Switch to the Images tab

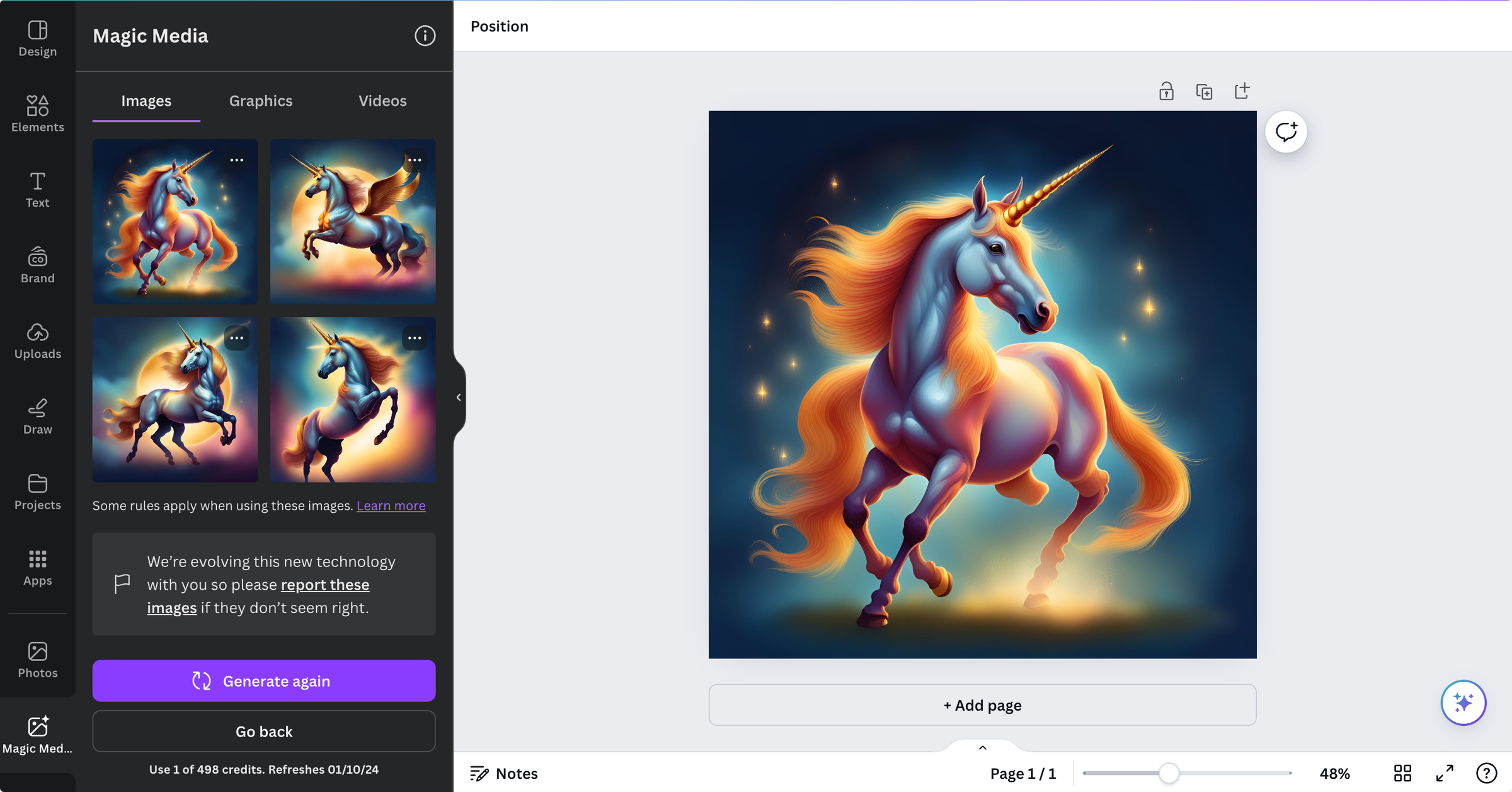146,100
